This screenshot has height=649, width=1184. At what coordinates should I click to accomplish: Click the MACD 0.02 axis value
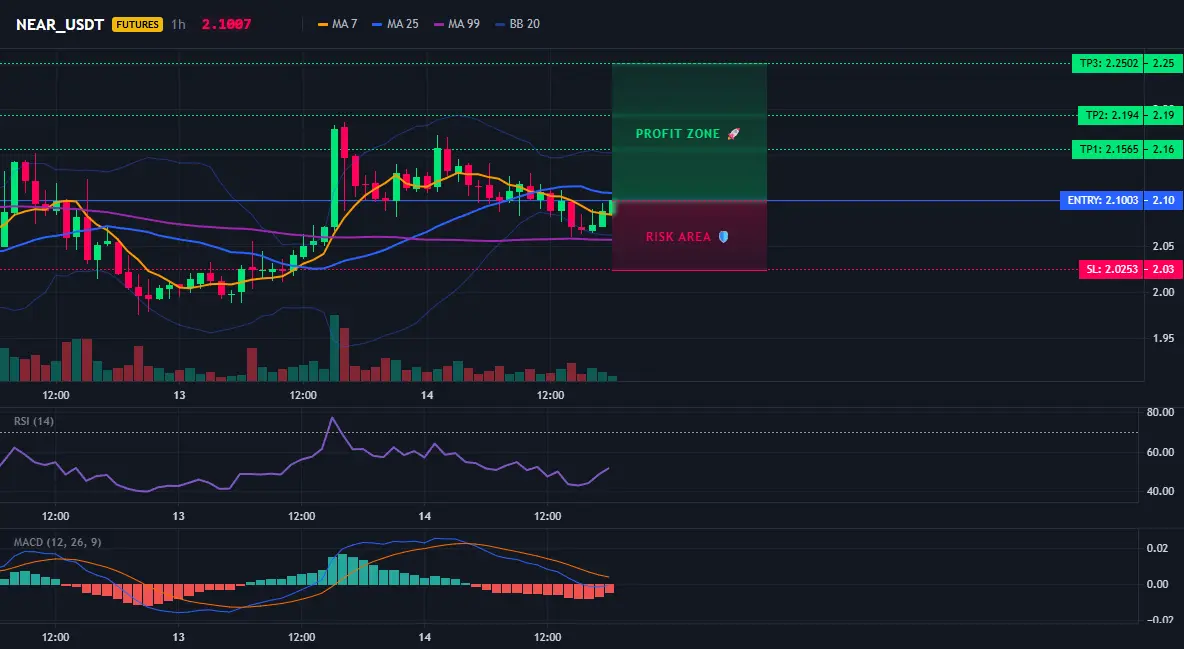pos(1158,549)
